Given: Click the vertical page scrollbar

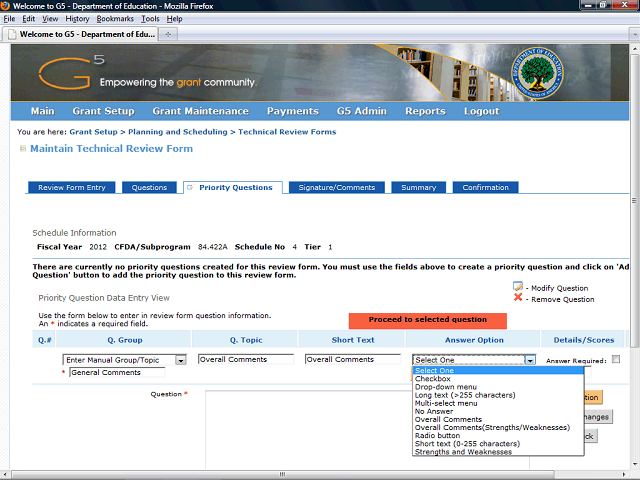Looking at the screenshot, I should 634,200.
